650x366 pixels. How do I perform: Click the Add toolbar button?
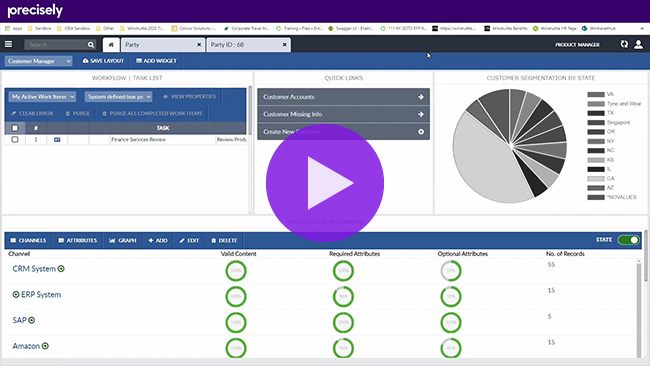158,240
